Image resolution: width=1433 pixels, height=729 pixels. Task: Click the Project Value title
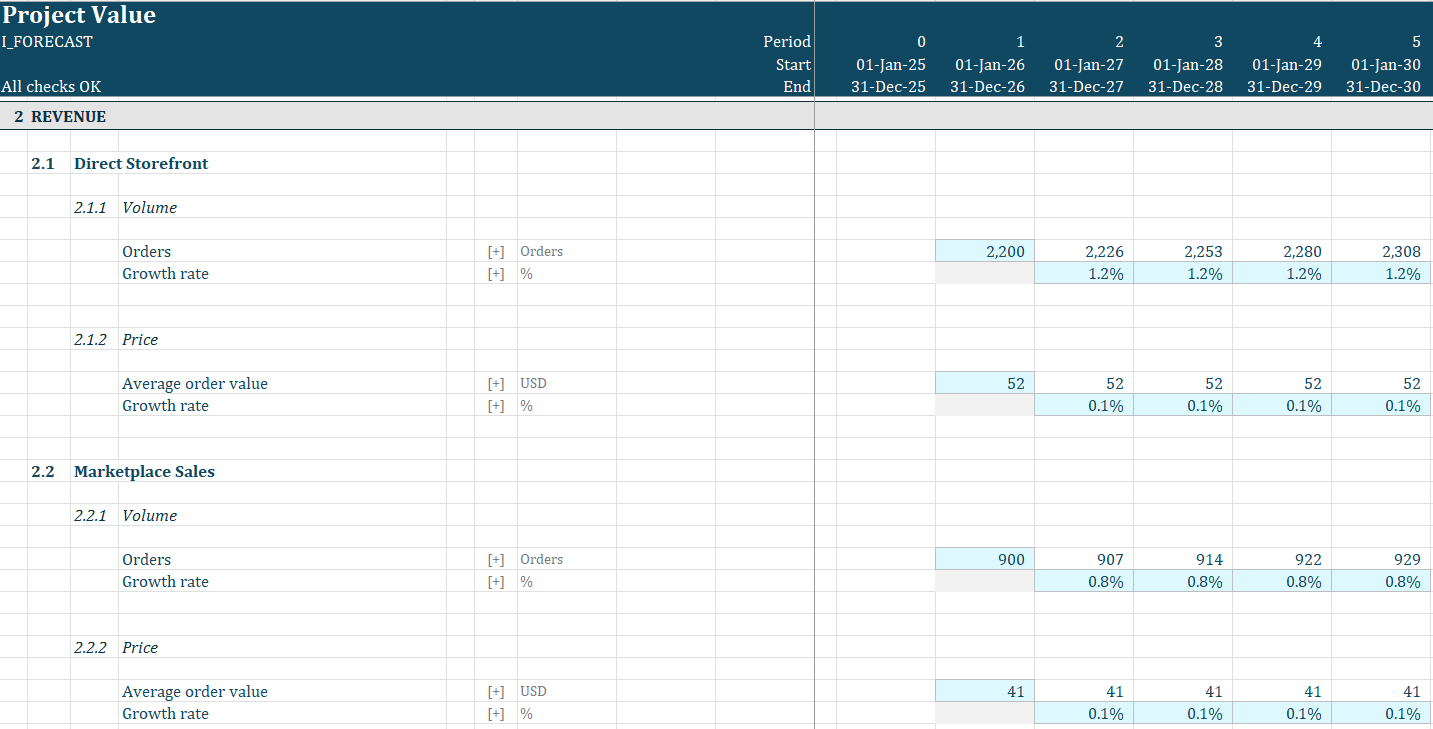(79, 15)
